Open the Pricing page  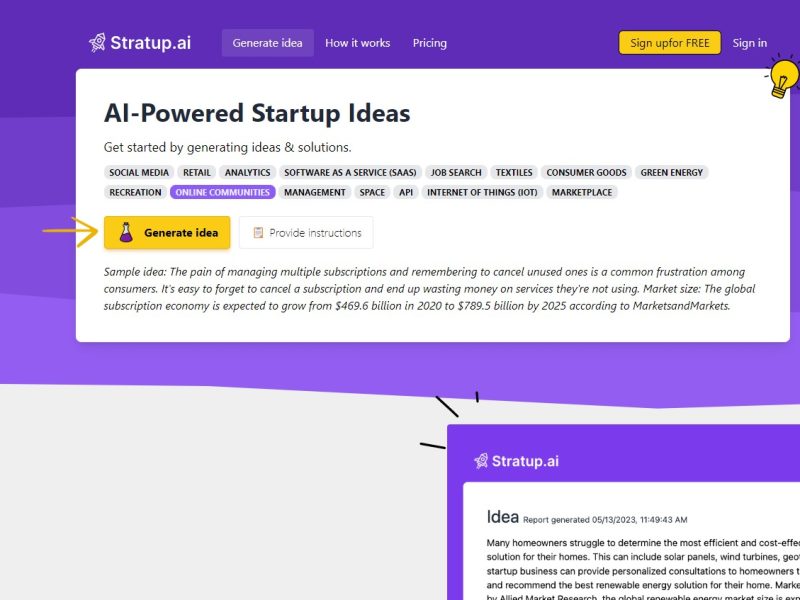tap(430, 43)
